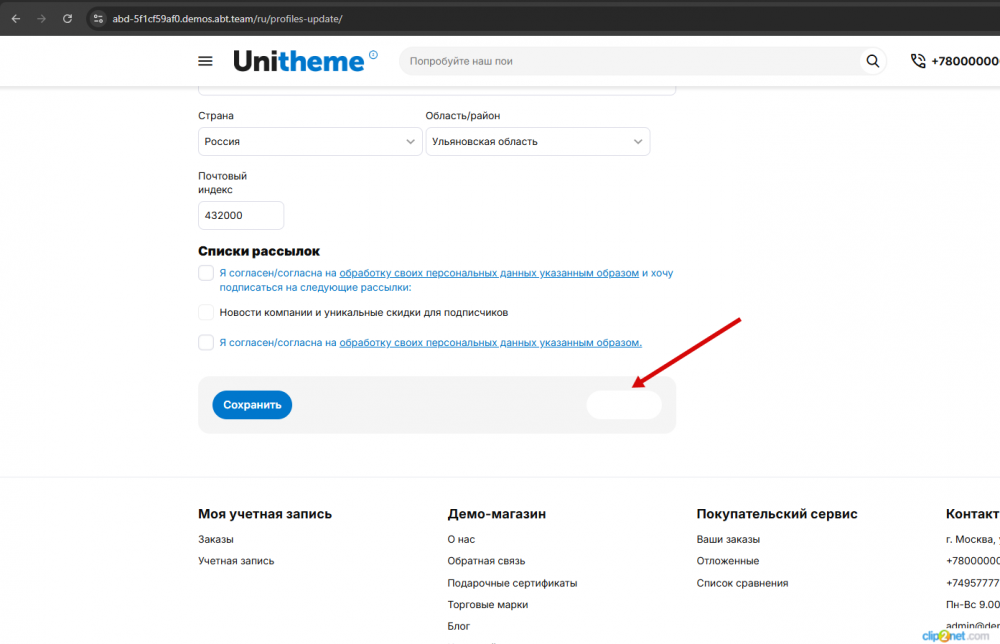Open the hamburger navigation menu
The width and height of the screenshot is (1000, 644).
pyautogui.click(x=205, y=60)
